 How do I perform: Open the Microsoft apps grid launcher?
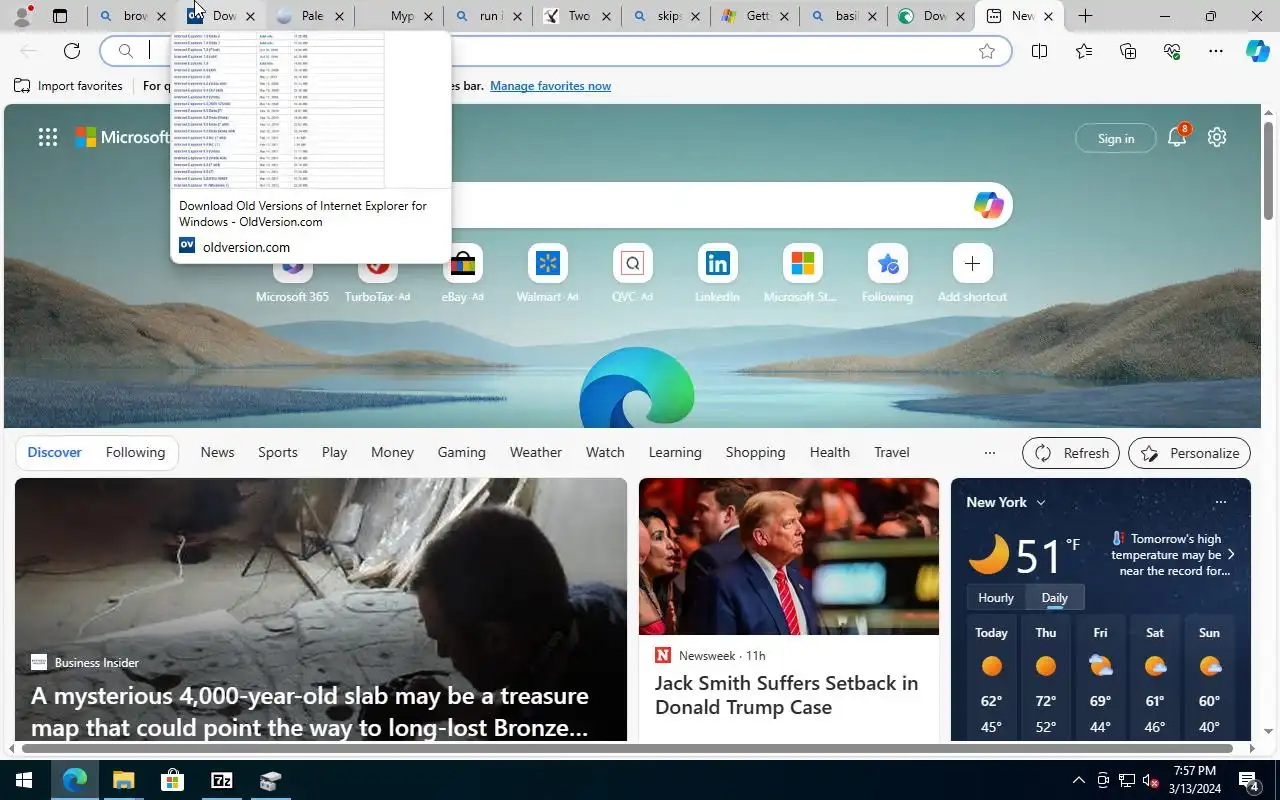click(48, 137)
